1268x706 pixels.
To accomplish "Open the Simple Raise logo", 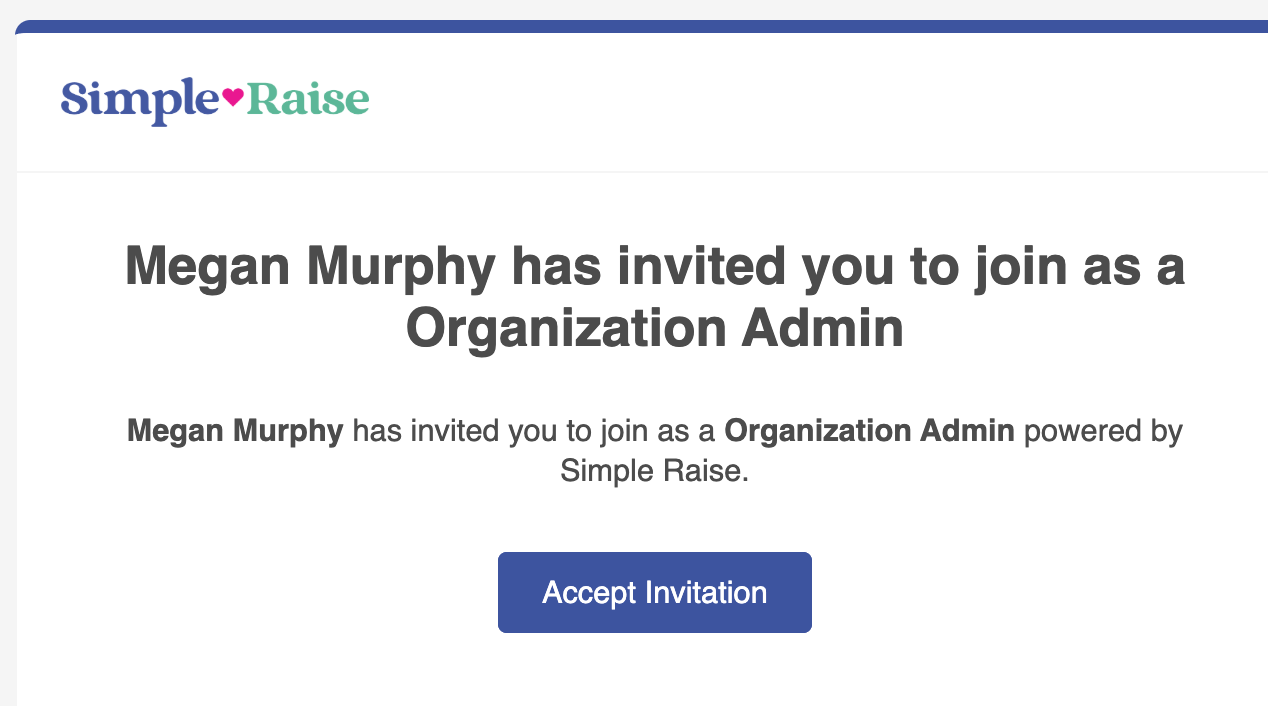I will click(x=215, y=101).
